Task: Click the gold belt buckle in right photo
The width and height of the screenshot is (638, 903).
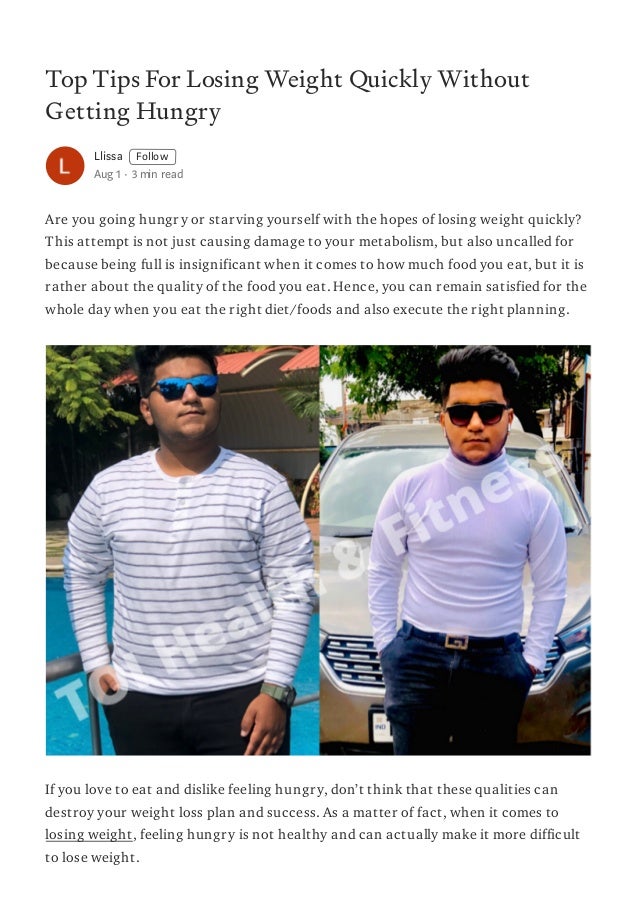Action: (x=457, y=642)
